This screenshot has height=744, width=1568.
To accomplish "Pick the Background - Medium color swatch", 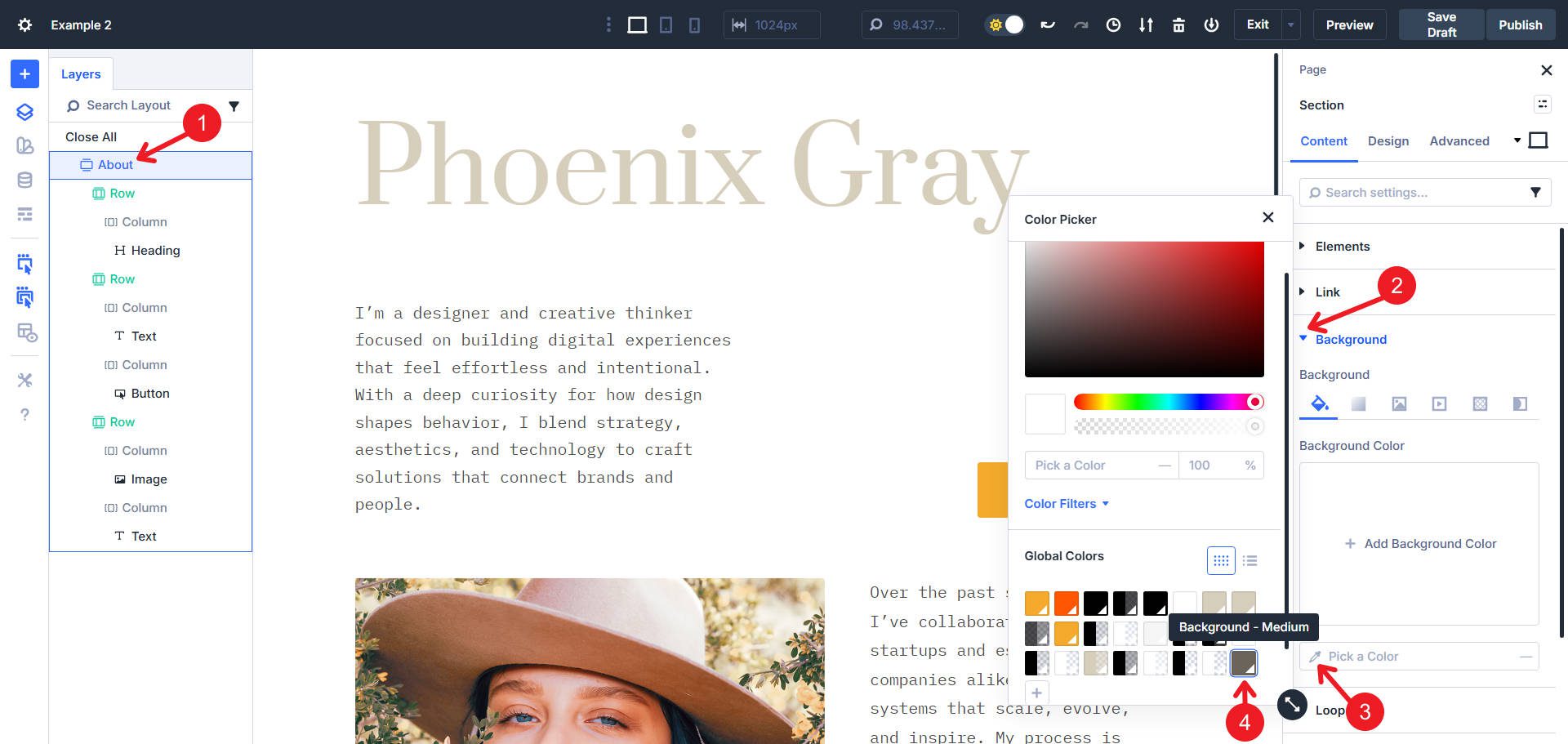I will coord(1243,663).
